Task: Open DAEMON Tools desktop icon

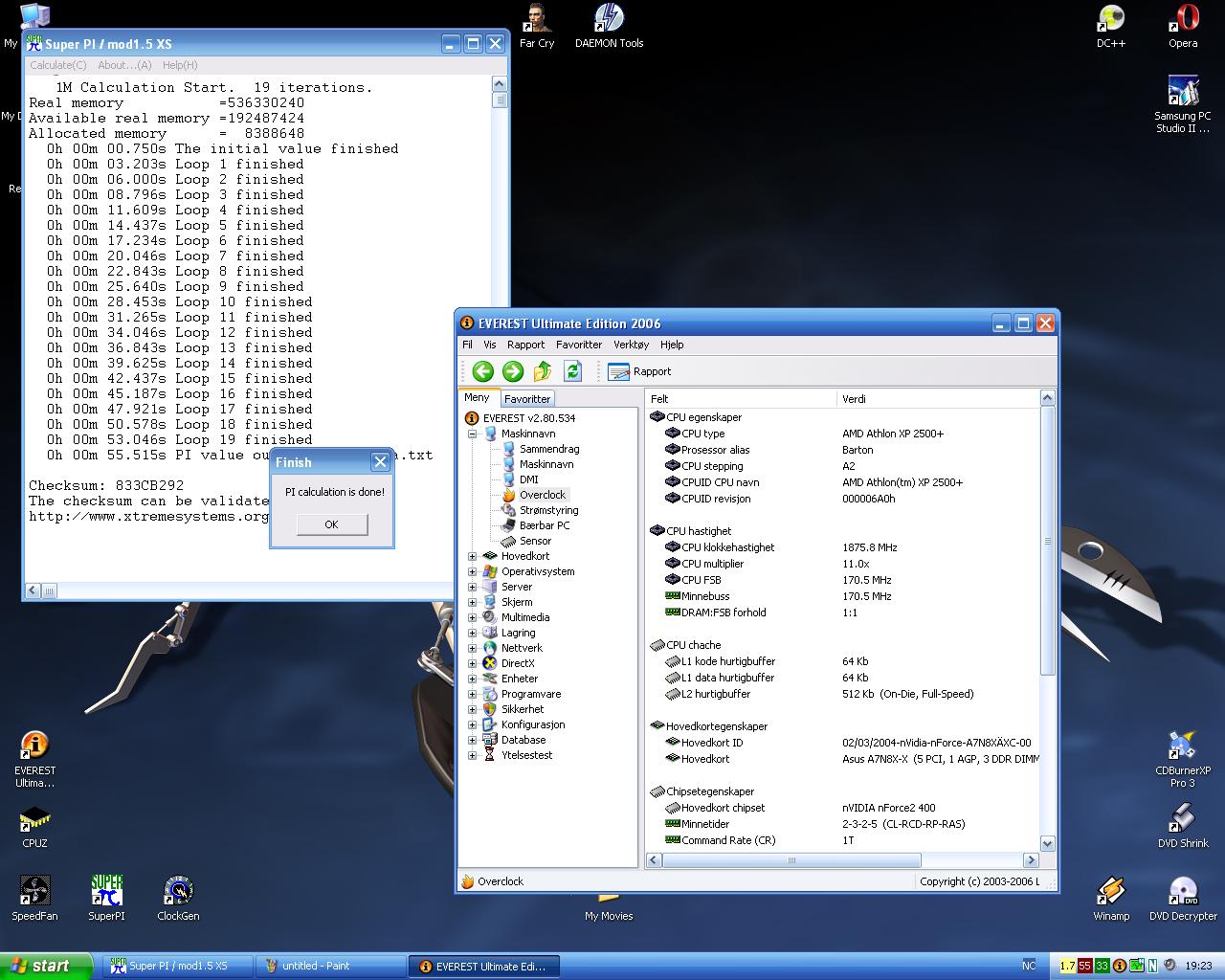Action: coord(609,26)
